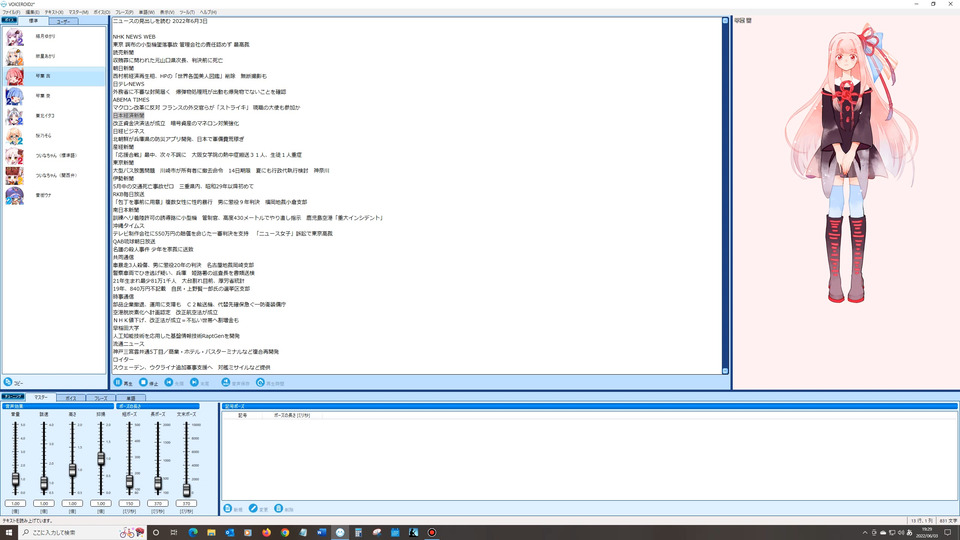The height and width of the screenshot is (540, 960).
Task: Select the 紲星あかり voice avatar
Action: pos(14,56)
